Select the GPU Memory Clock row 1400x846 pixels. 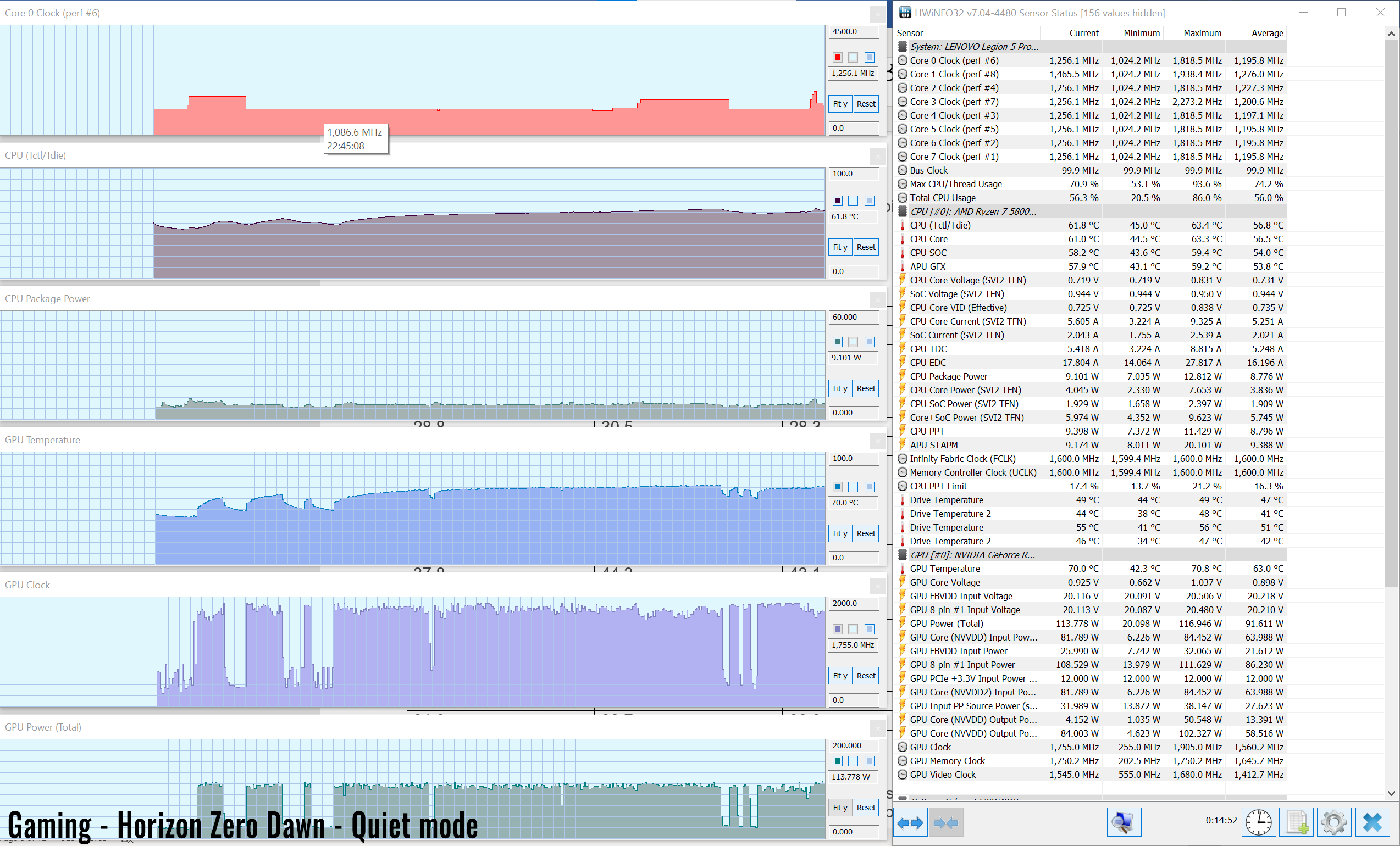coord(1090,761)
